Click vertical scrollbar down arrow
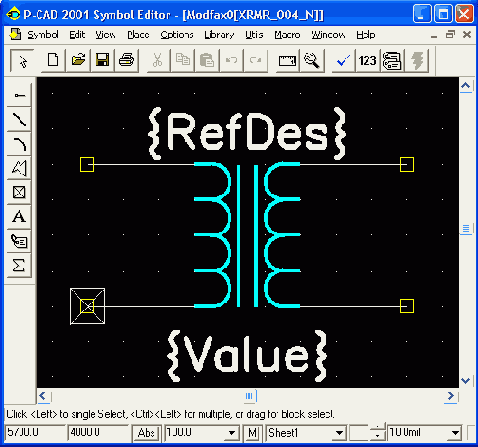 (x=466, y=380)
